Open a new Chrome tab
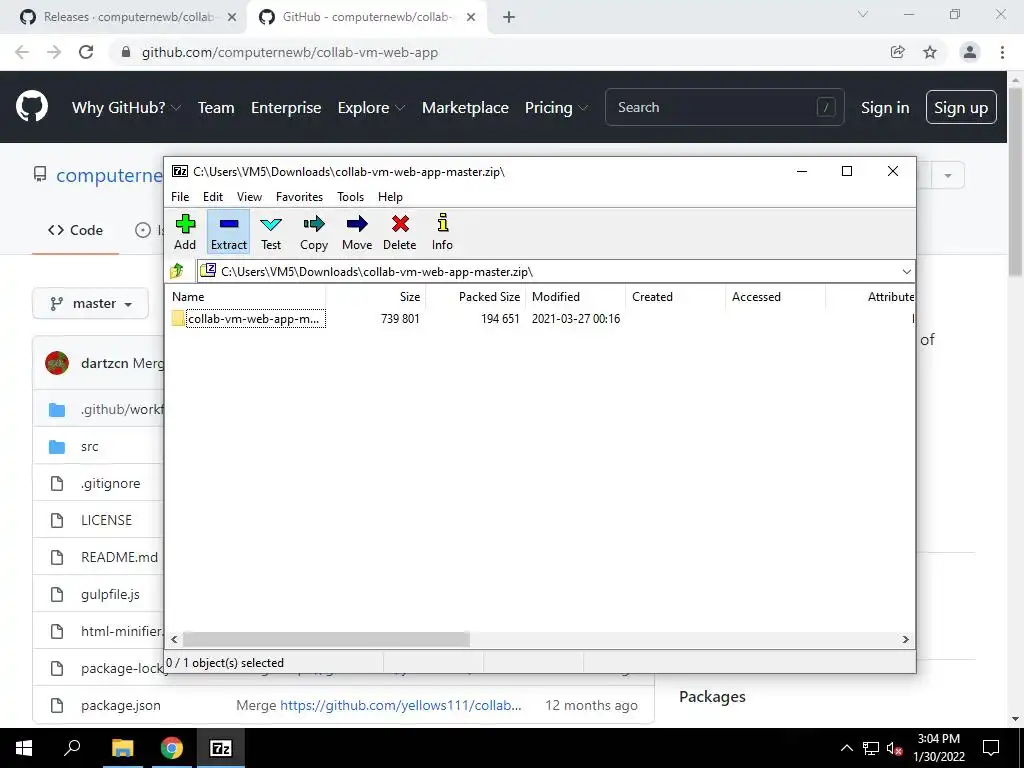Image resolution: width=1024 pixels, height=768 pixels. pyautogui.click(x=509, y=17)
